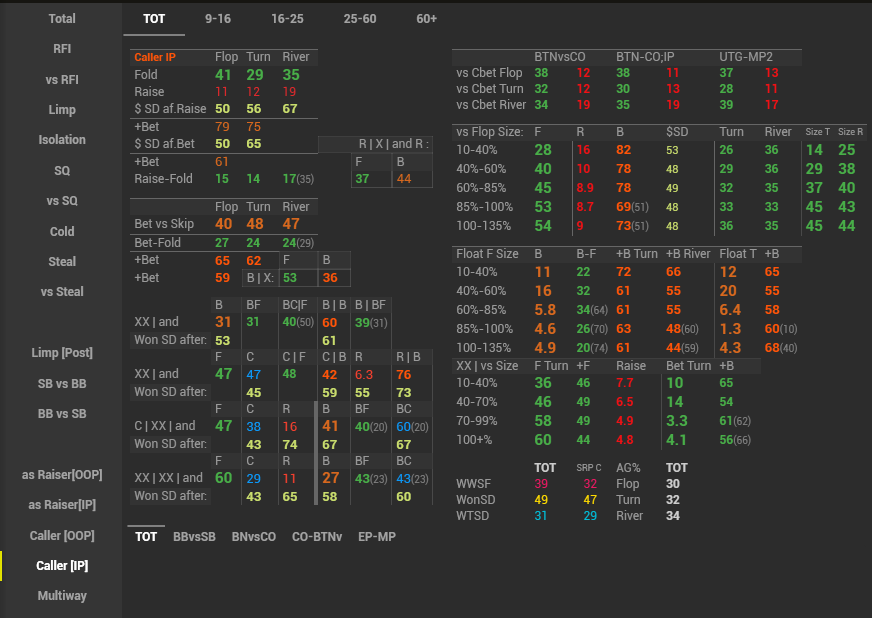Select the 60+ tab
This screenshot has width=872, height=618.
point(427,18)
